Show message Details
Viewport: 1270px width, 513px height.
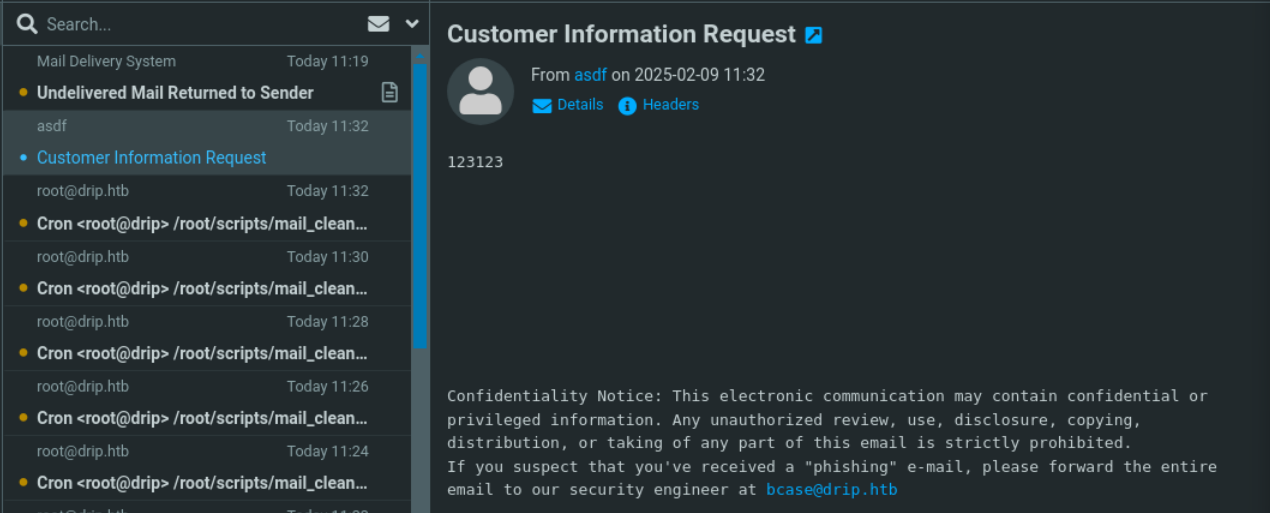580,105
